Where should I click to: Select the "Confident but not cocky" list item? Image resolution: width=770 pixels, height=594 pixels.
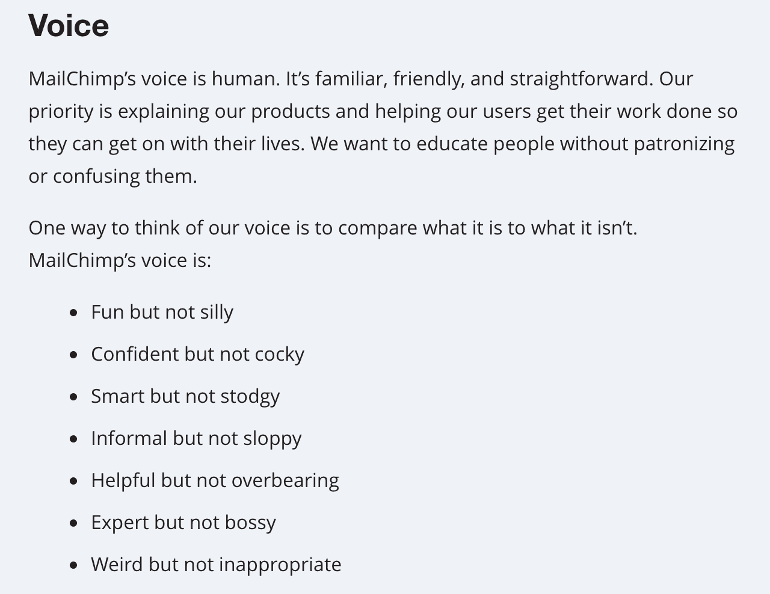[x=197, y=354]
